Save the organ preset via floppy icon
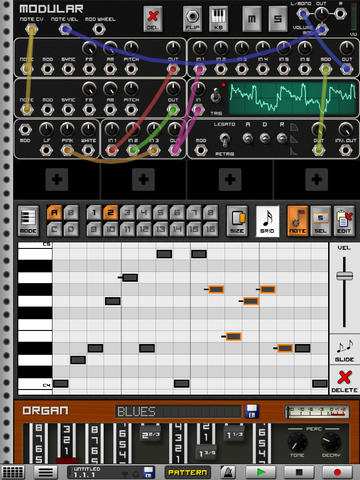Viewport: 360px width, 480px height. point(252,411)
